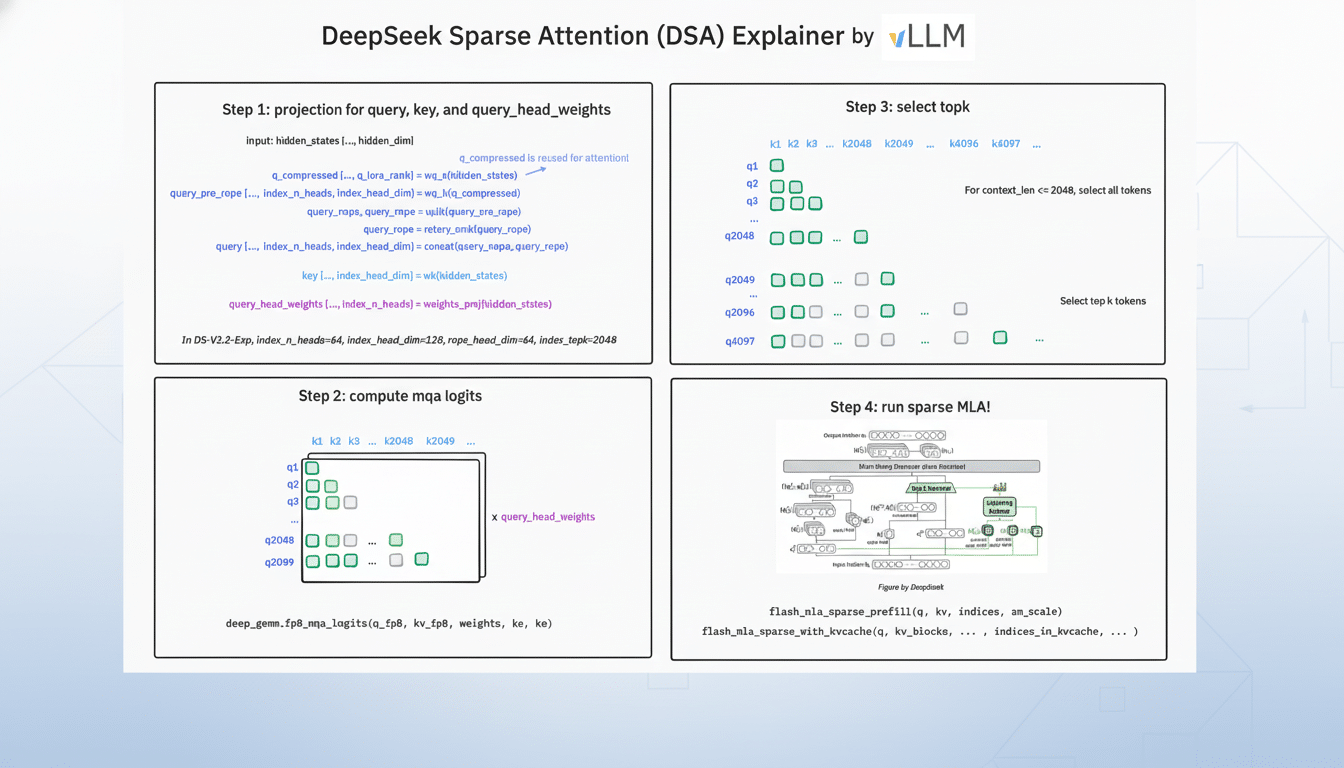
Task: Expand the ellipsis between k3 and k2048 in Step 2
Action: click(x=372, y=440)
